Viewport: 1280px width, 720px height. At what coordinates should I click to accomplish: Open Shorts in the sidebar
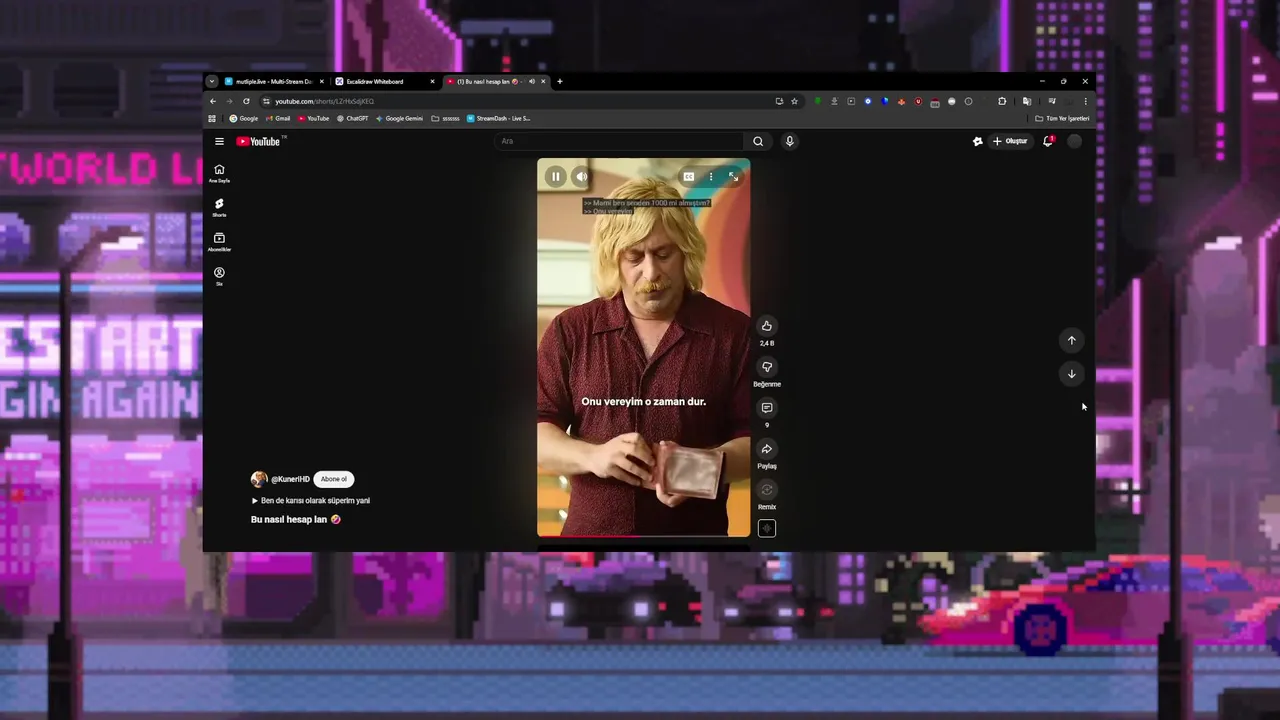pos(219,207)
